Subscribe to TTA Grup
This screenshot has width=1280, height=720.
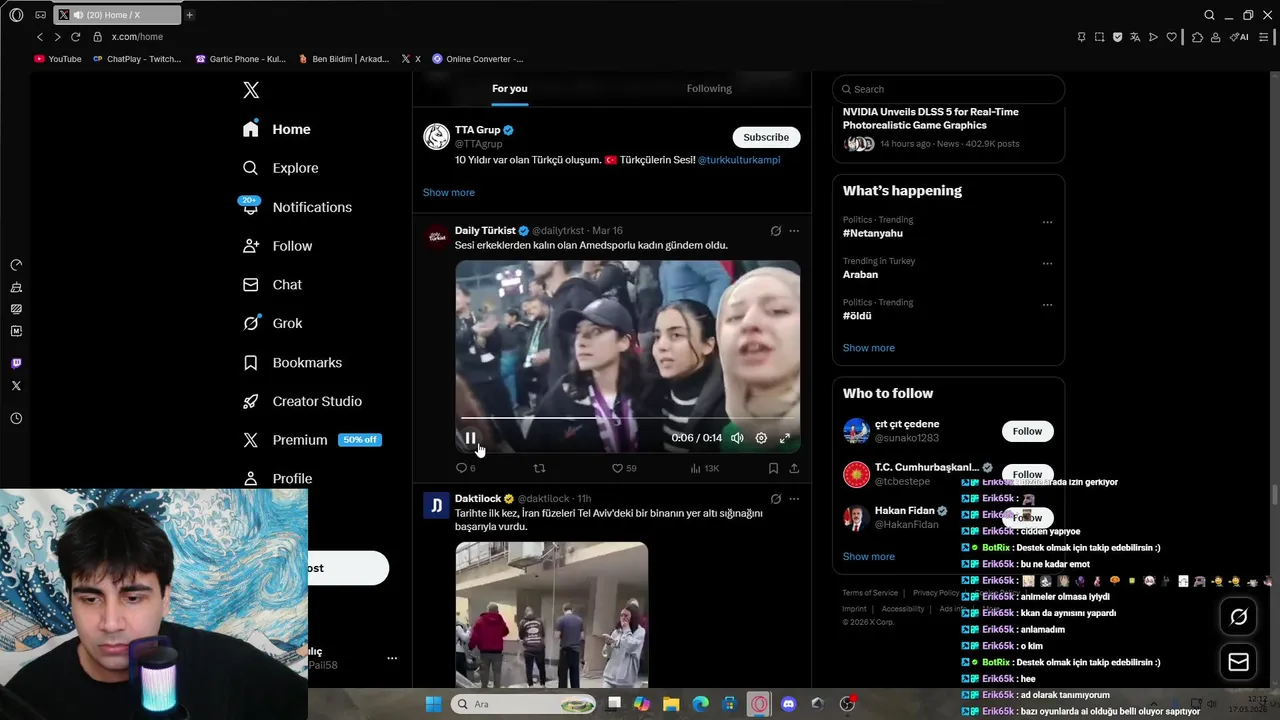coord(766,137)
